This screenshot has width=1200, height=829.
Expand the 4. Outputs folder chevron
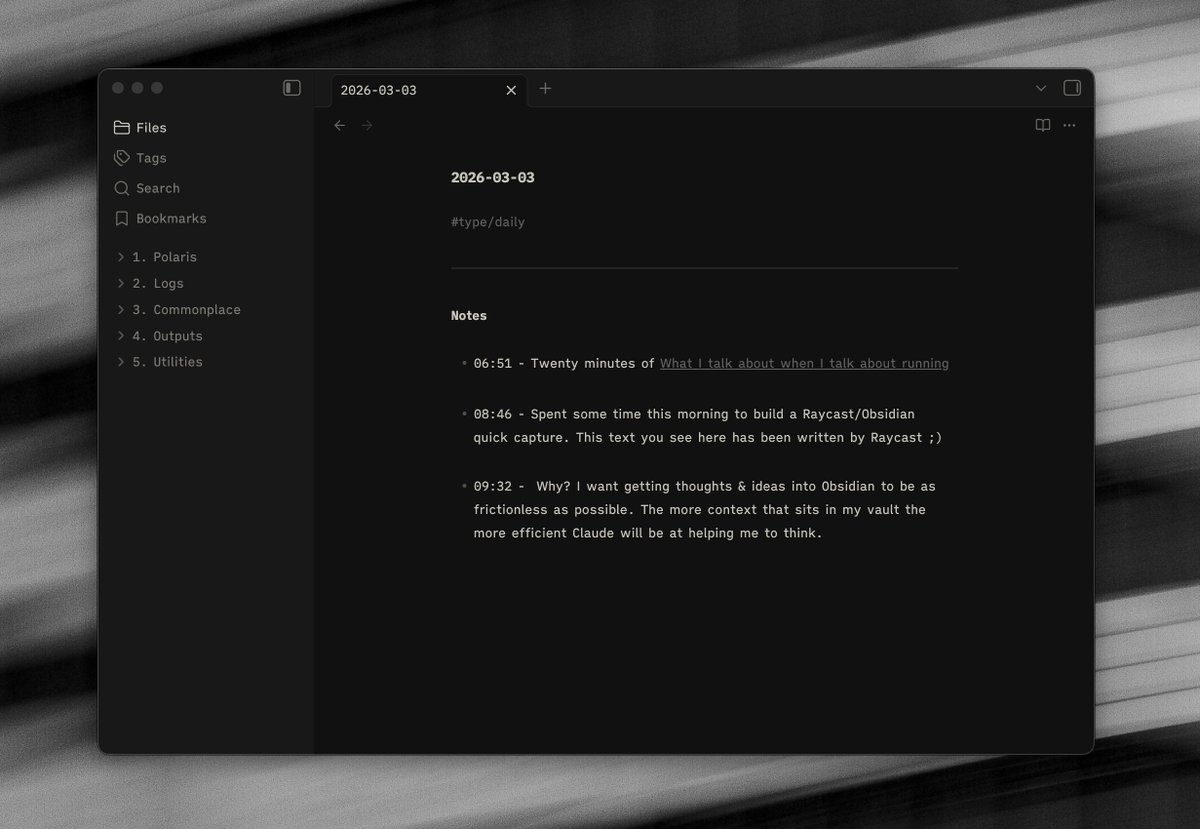[121, 336]
